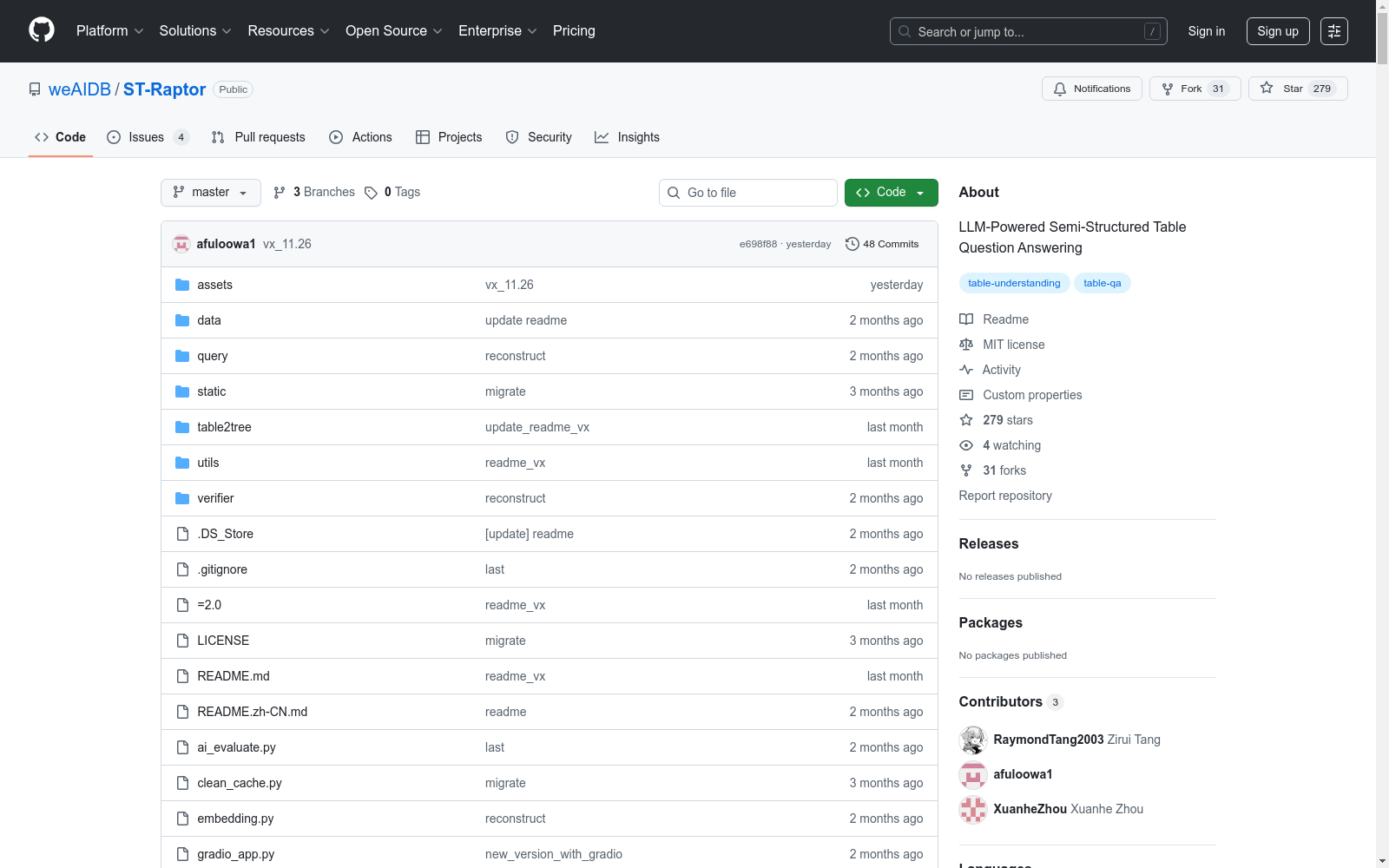This screenshot has width=1389, height=868.
Task: Expand the Resources menu
Action: tap(288, 31)
